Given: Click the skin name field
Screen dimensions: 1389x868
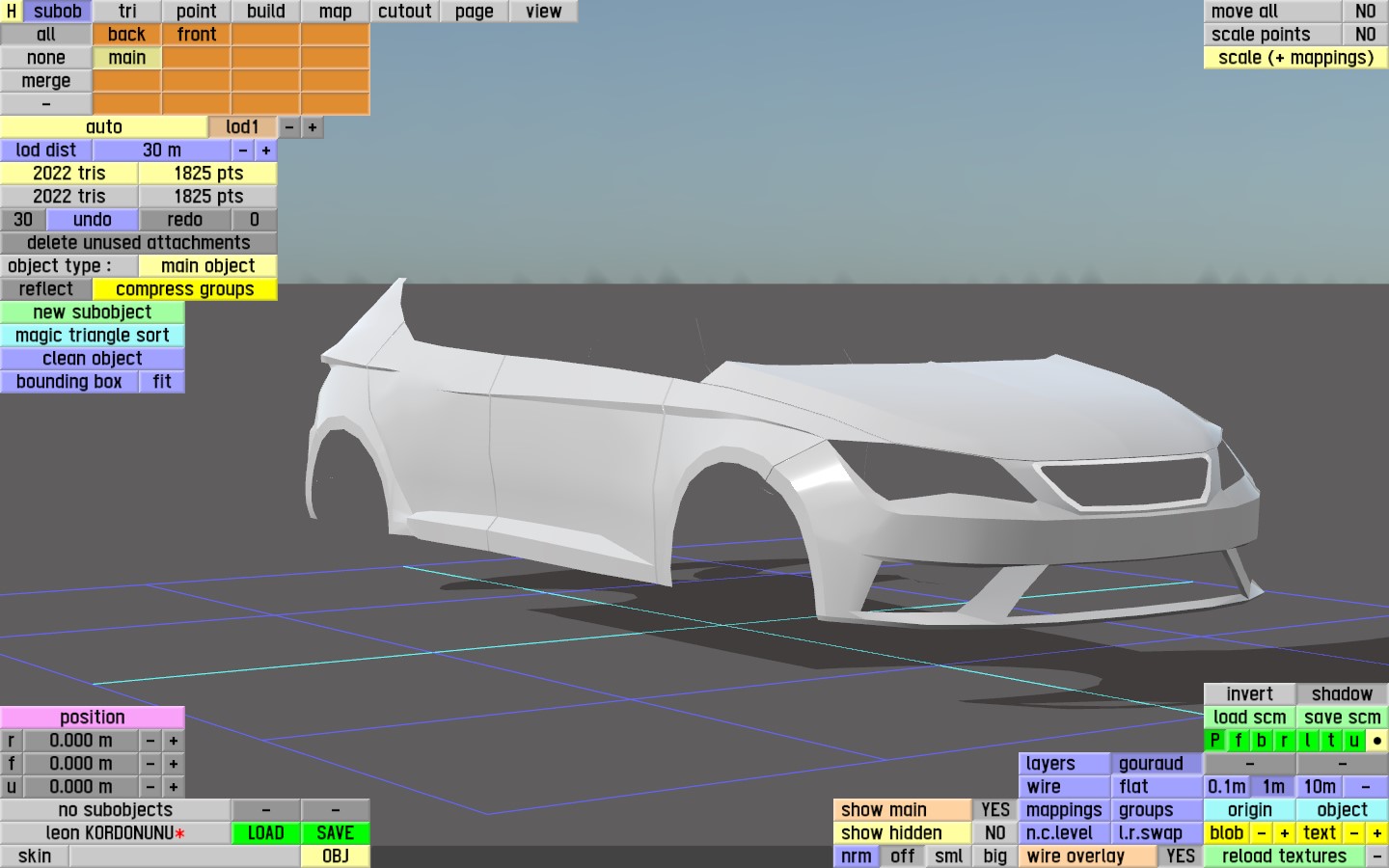Looking at the screenshot, I should tap(185, 856).
